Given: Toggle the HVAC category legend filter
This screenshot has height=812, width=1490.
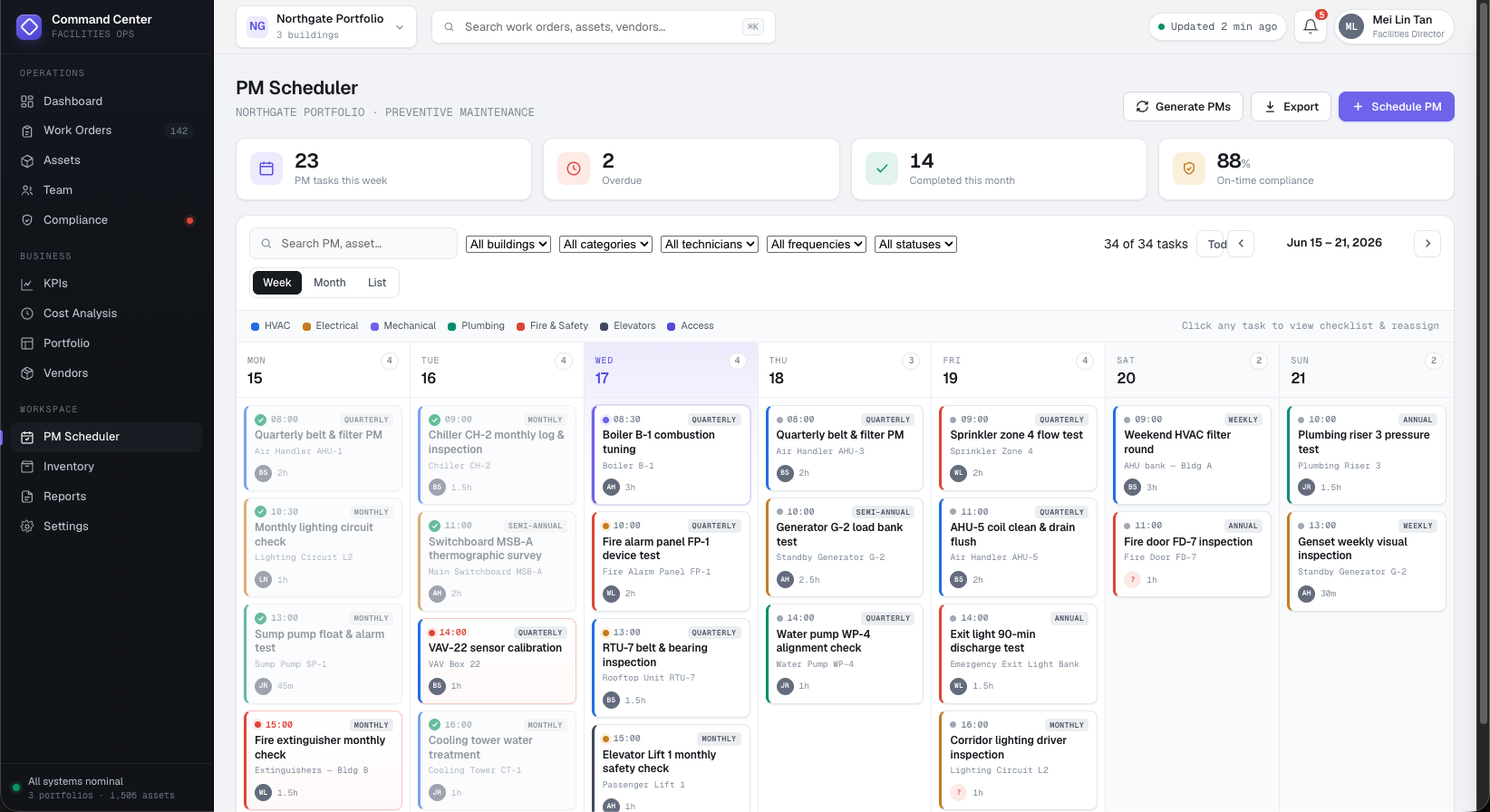Looking at the screenshot, I should tap(270, 326).
